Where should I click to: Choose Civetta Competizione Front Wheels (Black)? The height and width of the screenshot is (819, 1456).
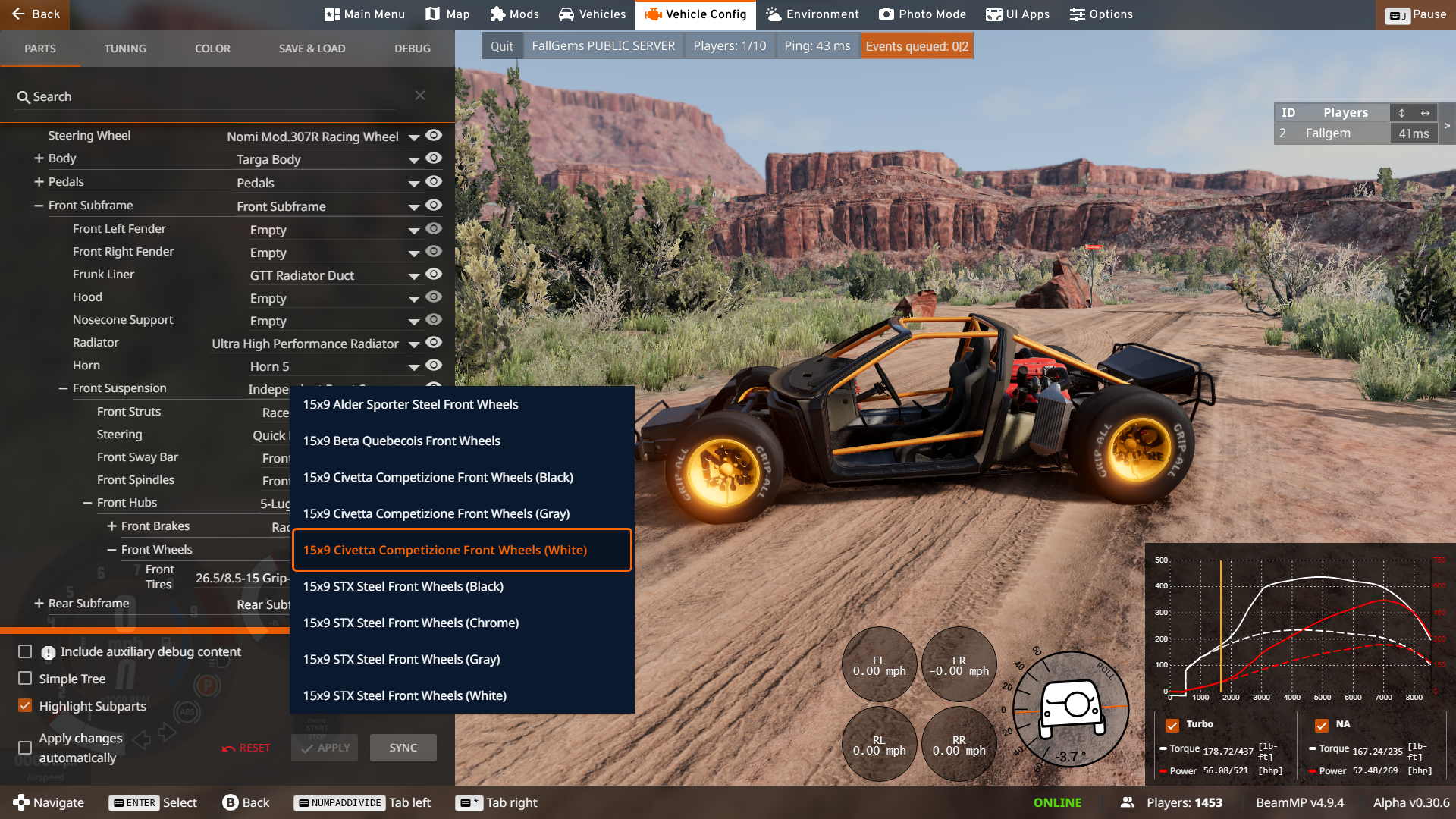pos(462,477)
